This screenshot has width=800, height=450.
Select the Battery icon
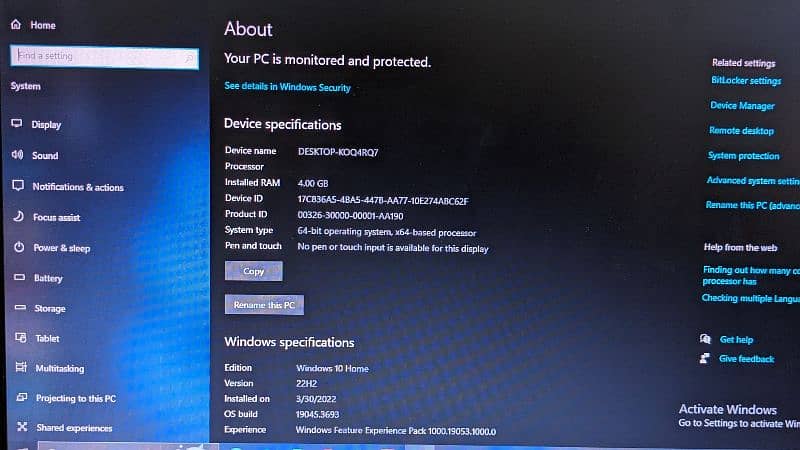[17, 278]
